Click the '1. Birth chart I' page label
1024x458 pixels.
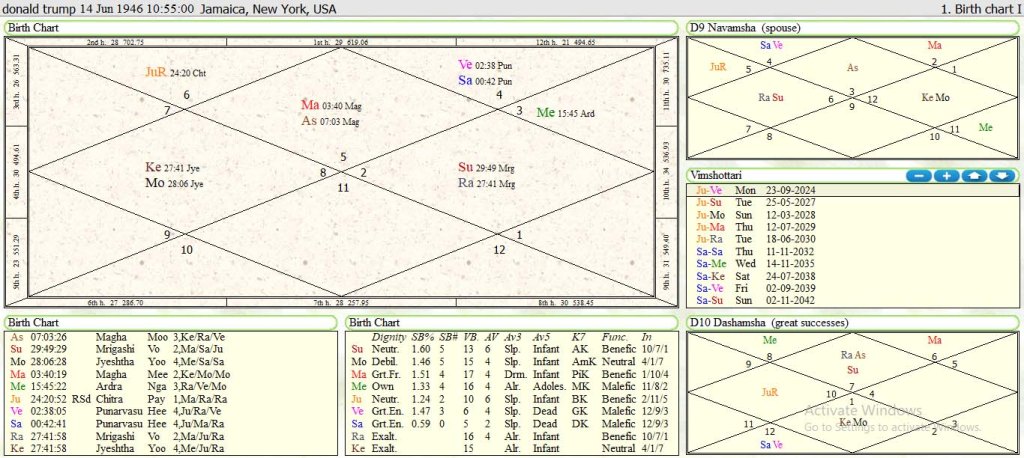coord(980,8)
